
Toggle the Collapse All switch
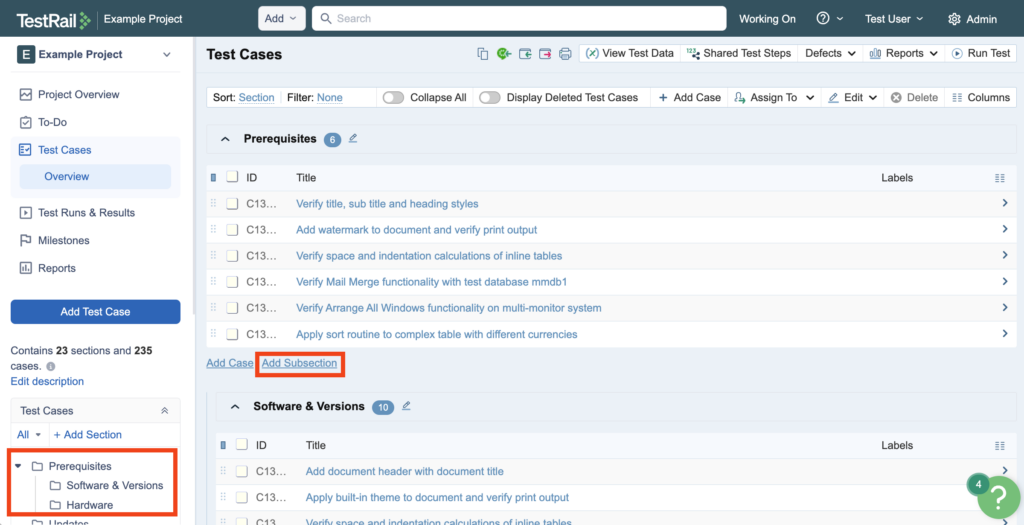393,98
